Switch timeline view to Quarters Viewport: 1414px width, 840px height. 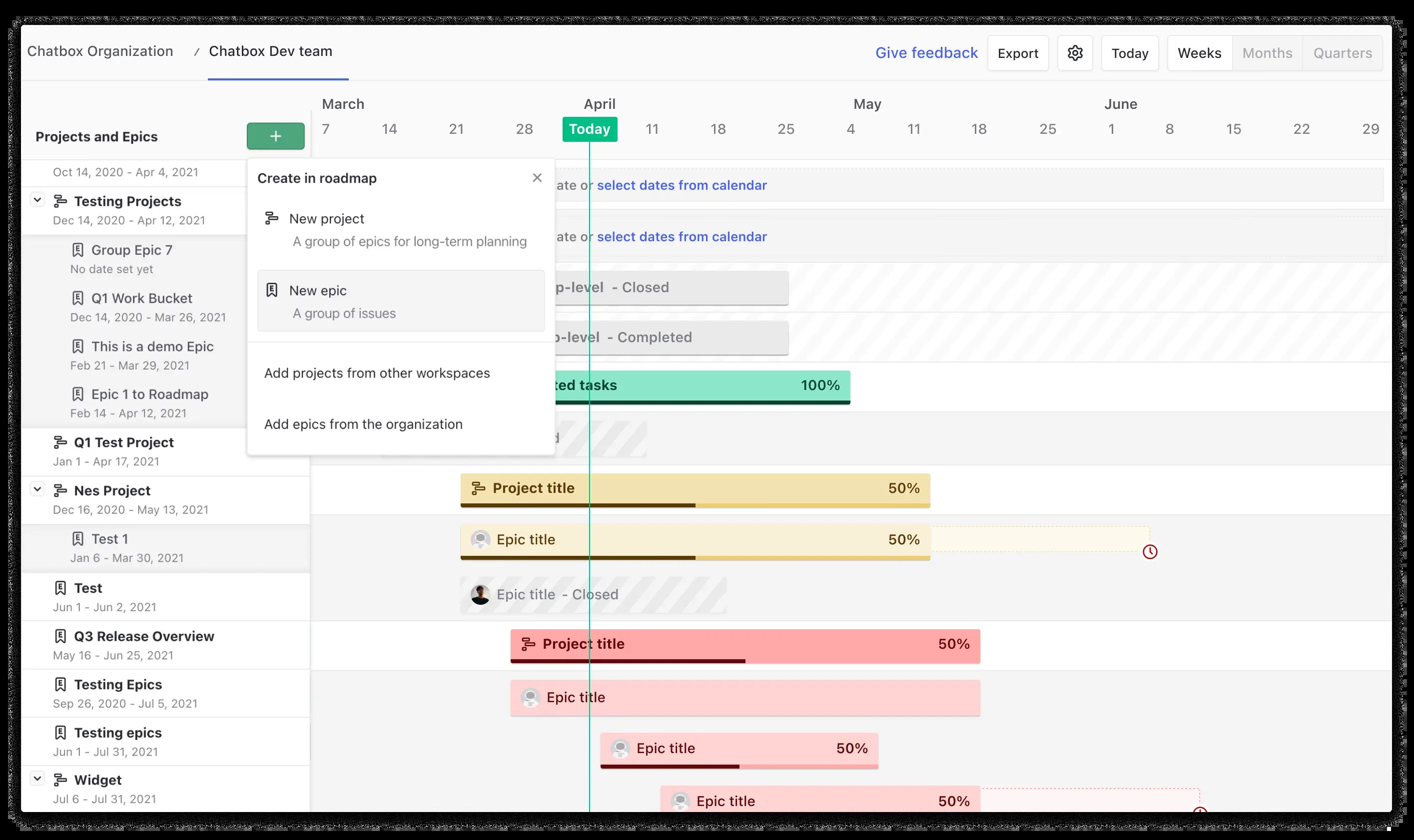(x=1343, y=53)
